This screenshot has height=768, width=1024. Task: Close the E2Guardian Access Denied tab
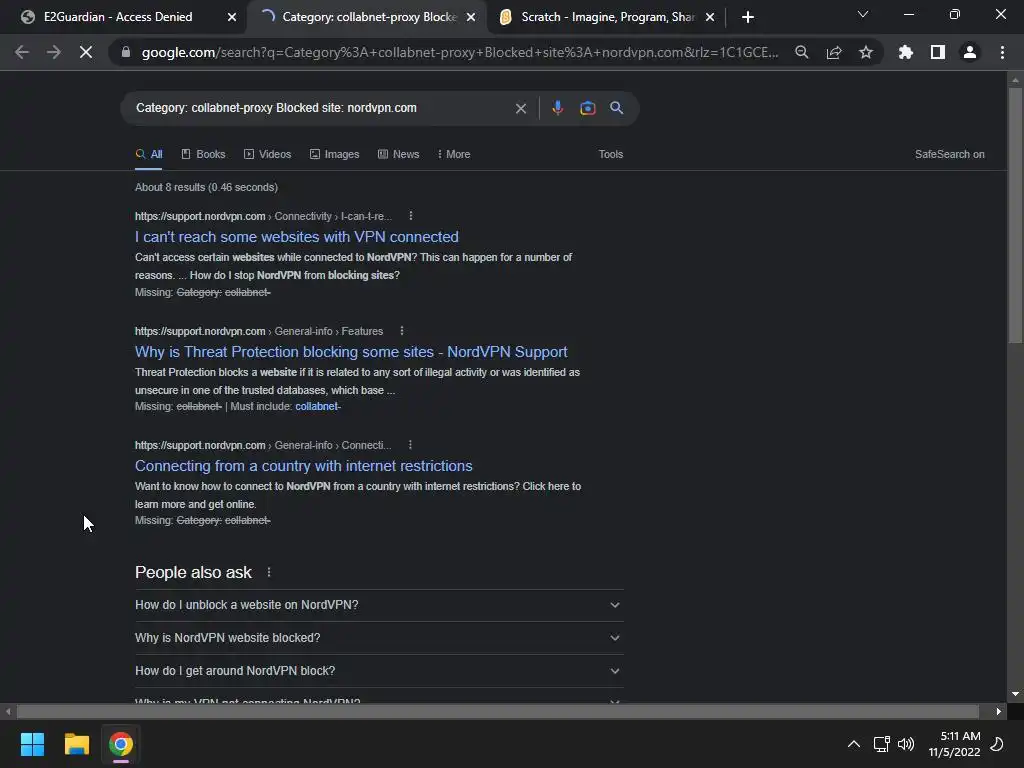(x=232, y=17)
